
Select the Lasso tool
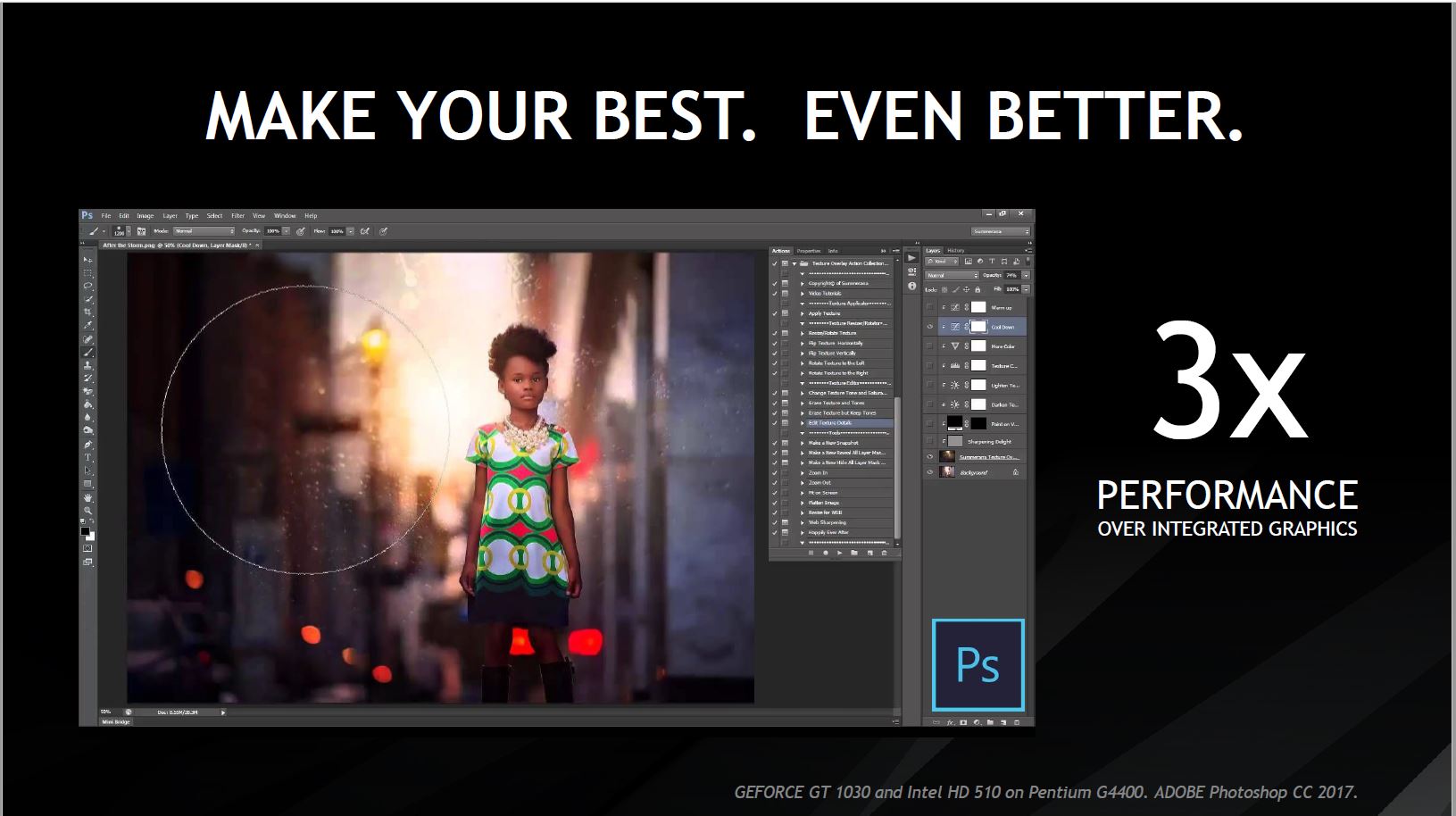coord(87,286)
